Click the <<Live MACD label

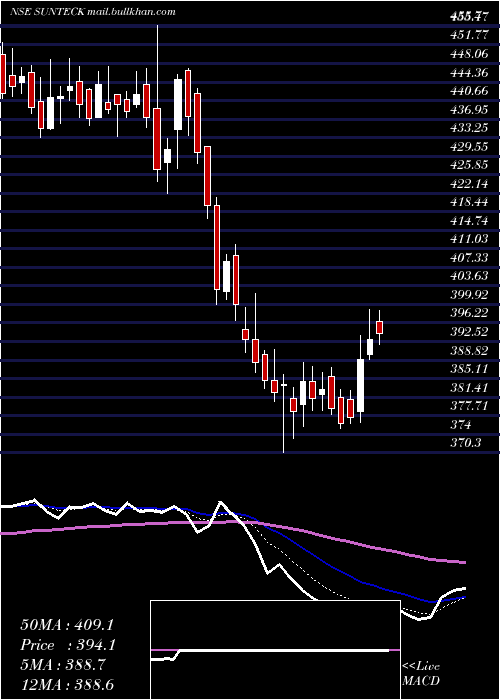pos(421,674)
